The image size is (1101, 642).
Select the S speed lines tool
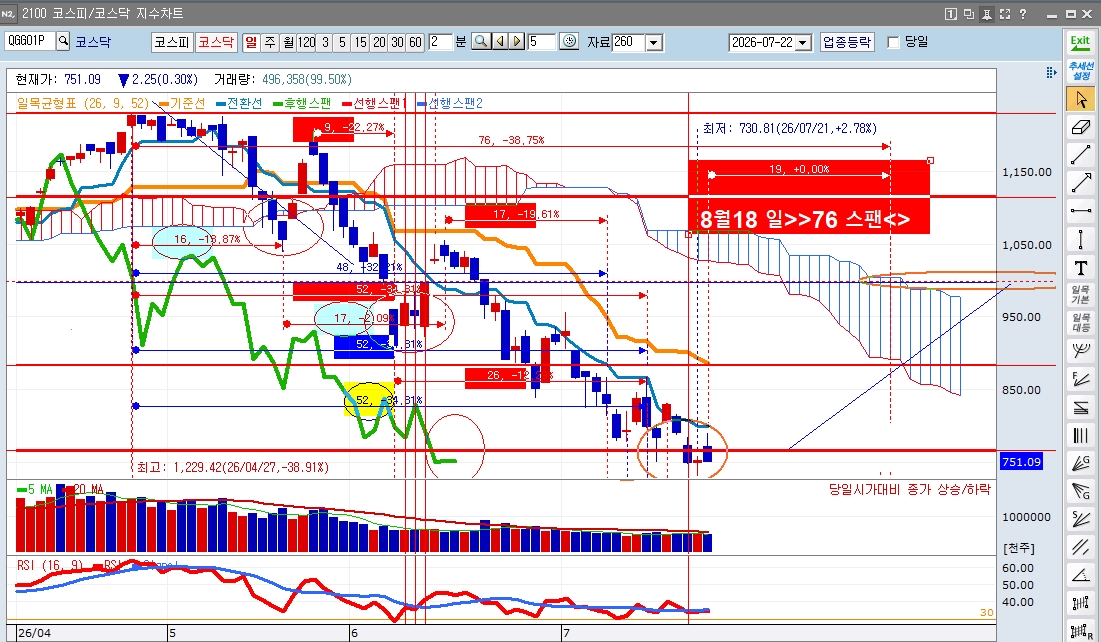coord(1080,518)
